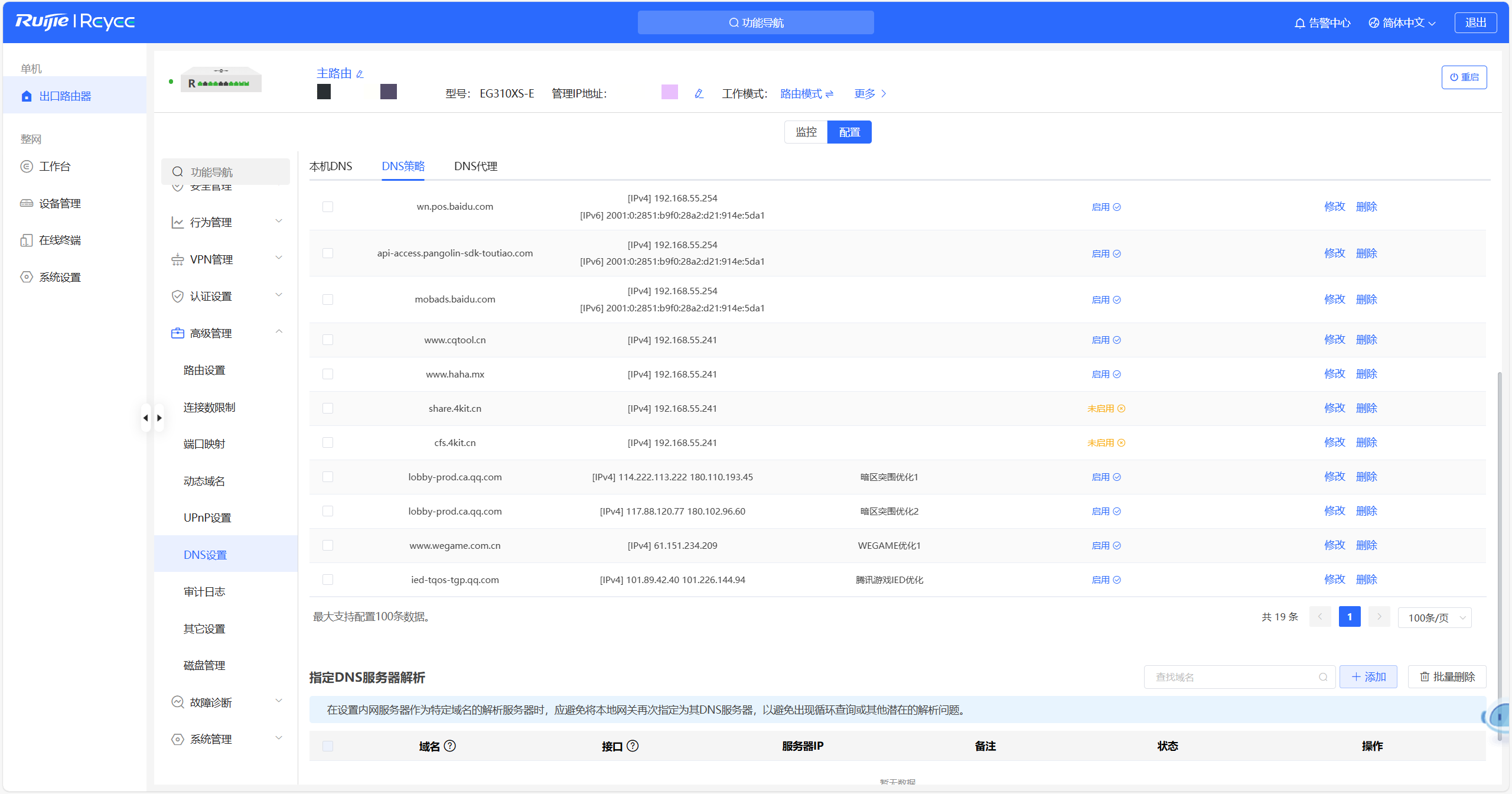Image resolution: width=1512 pixels, height=794 pixels.
Task: Switch to the 监控 view
Action: point(805,132)
